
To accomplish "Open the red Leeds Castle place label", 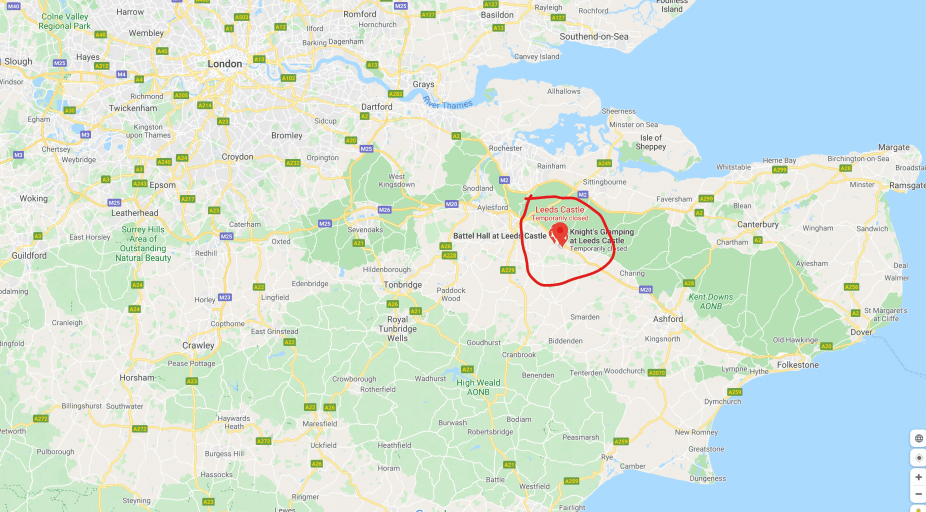I will tap(560, 210).
